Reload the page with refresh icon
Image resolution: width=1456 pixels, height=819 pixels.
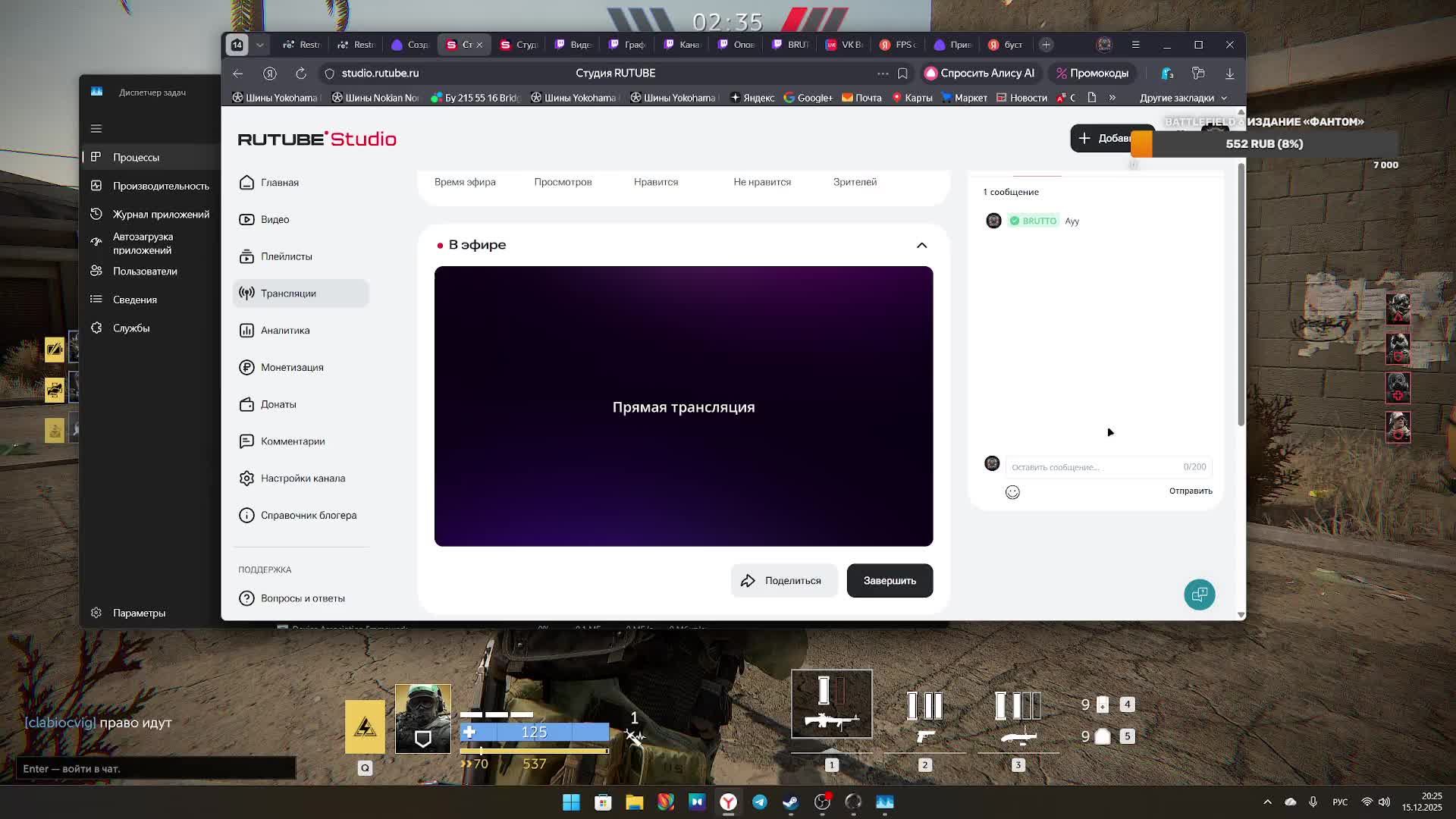click(301, 74)
